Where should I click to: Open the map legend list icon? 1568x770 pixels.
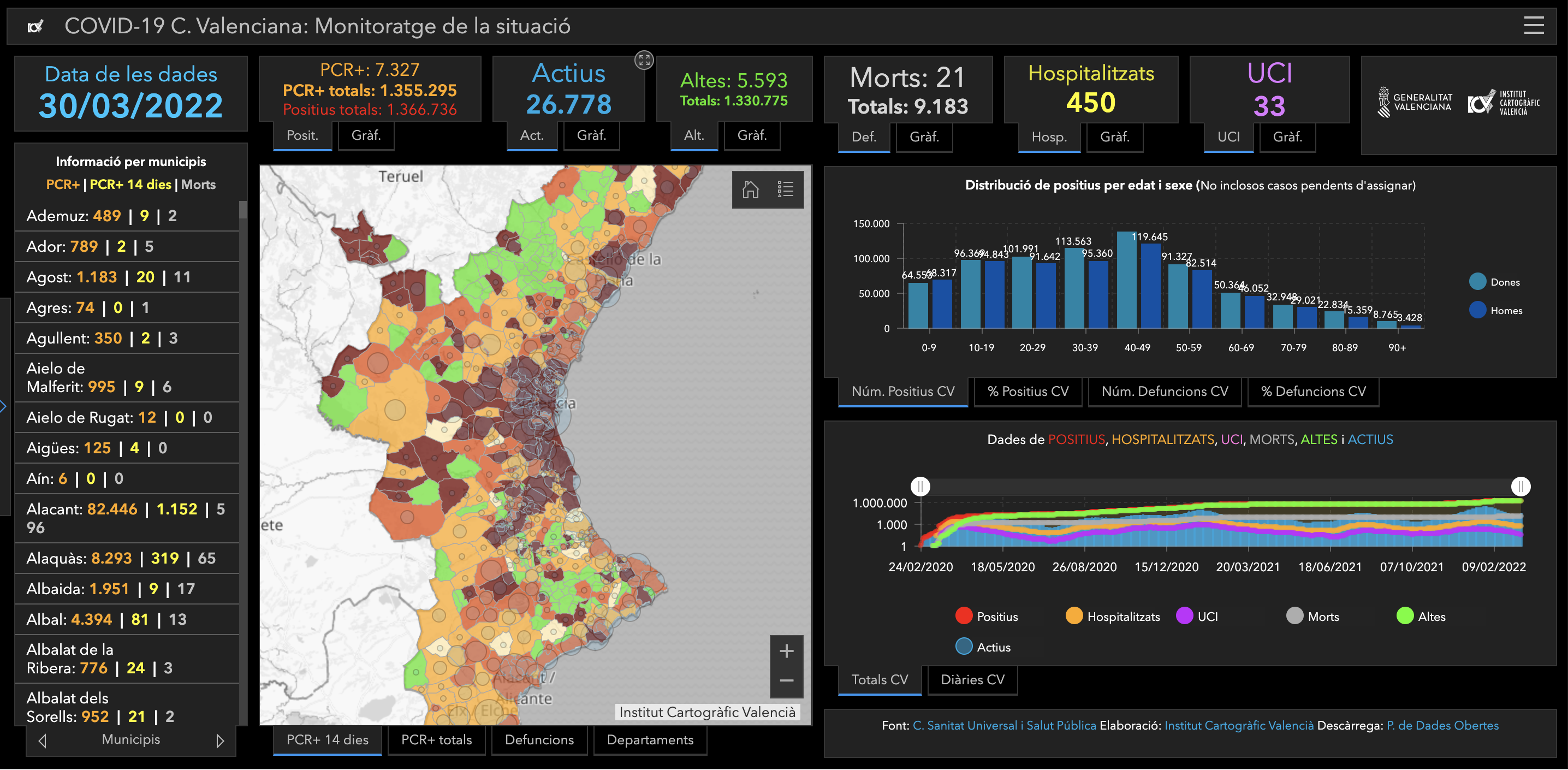785,189
